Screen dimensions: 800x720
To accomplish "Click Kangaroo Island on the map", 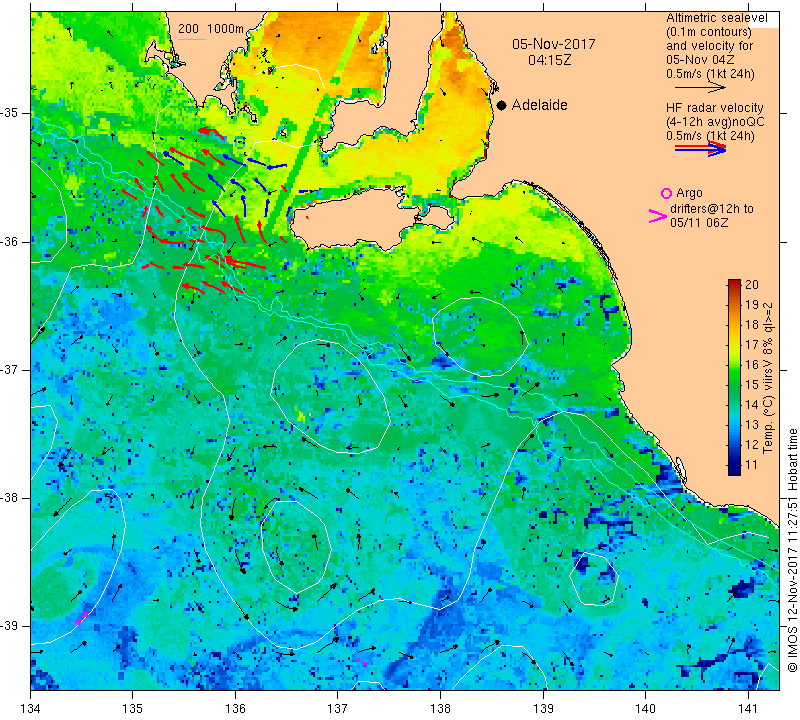I will pyautogui.click(x=357, y=219).
